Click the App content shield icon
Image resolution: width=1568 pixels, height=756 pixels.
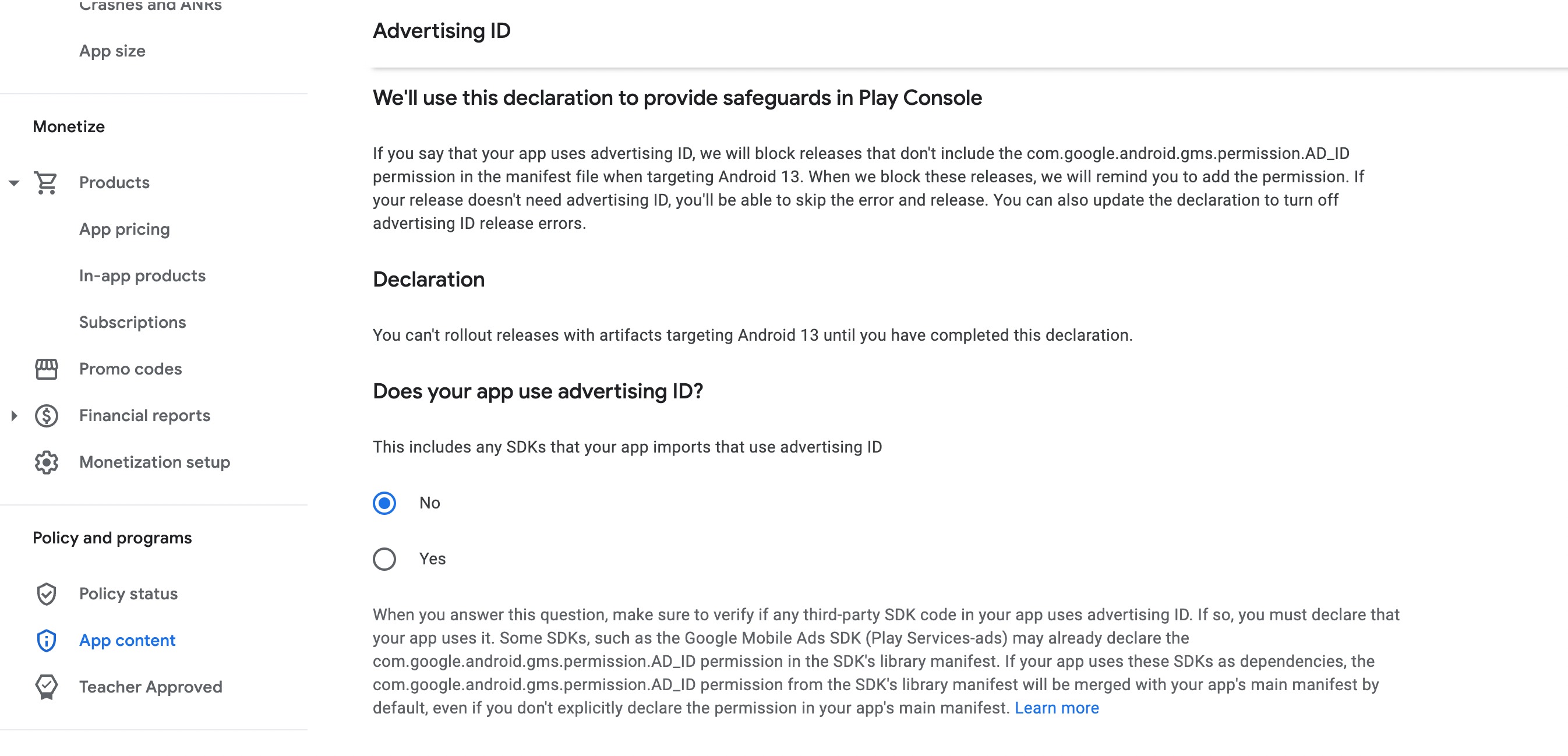[x=46, y=640]
